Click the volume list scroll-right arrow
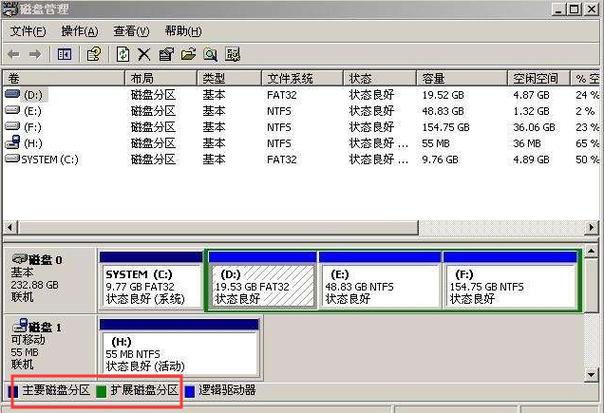Screen dimensions: 604x413 591,227
